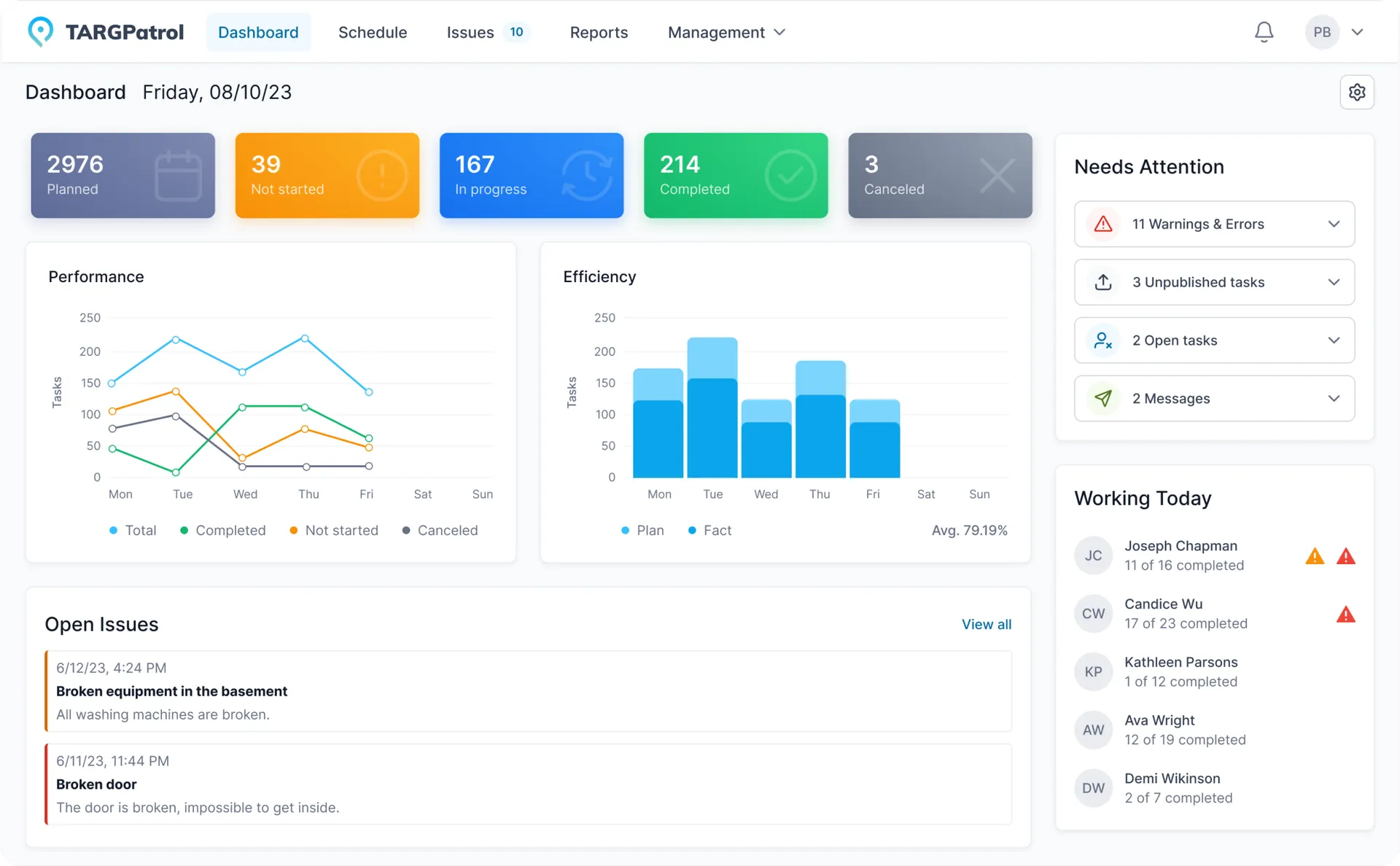Image resolution: width=1400 pixels, height=866 pixels.
Task: Click the orange warning icon beside Joseph Chapman
Action: [x=1315, y=555]
